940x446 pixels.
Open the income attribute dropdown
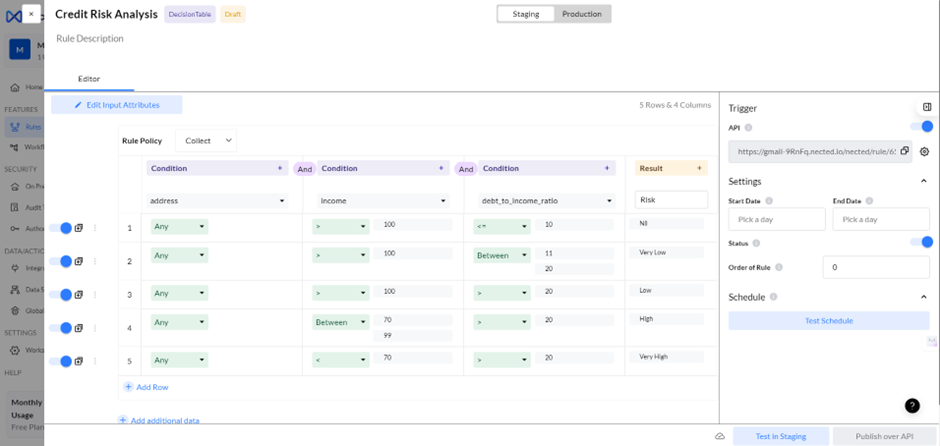point(384,201)
